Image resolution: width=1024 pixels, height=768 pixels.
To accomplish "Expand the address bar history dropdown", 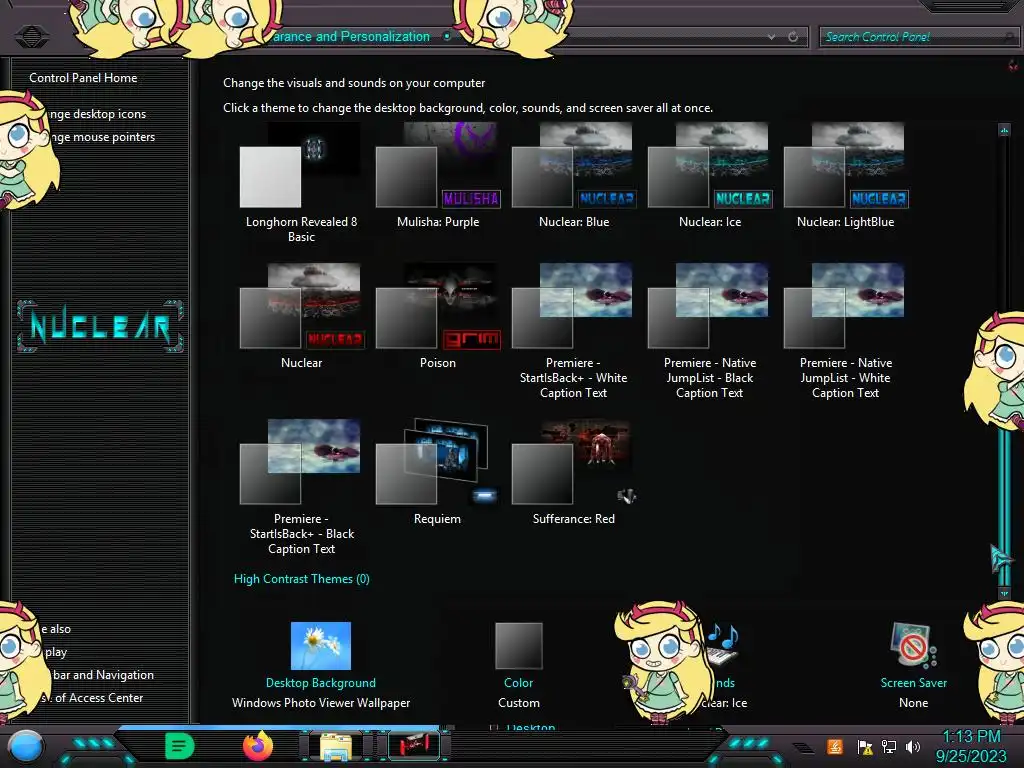I will (771, 37).
